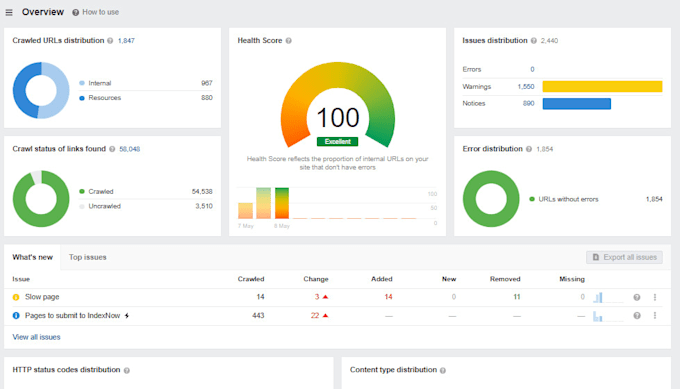Sort by the Crawled column header
Viewport: 680px width, 389px height.
[x=251, y=279]
